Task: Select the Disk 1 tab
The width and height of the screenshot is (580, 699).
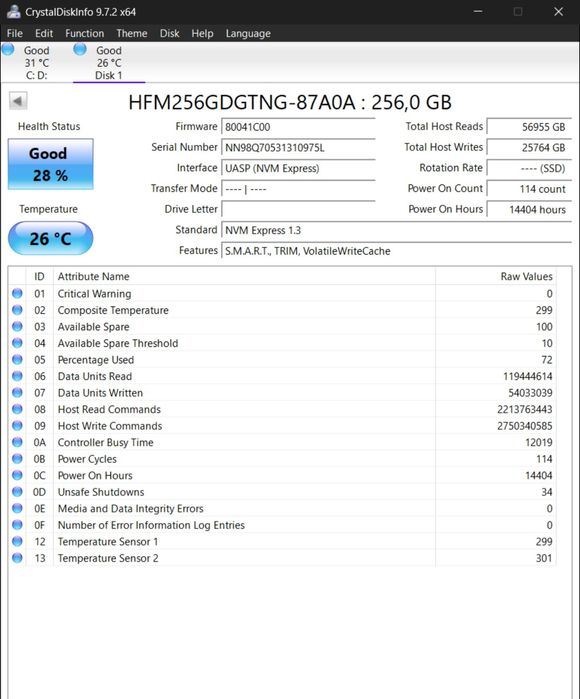Action: point(109,62)
